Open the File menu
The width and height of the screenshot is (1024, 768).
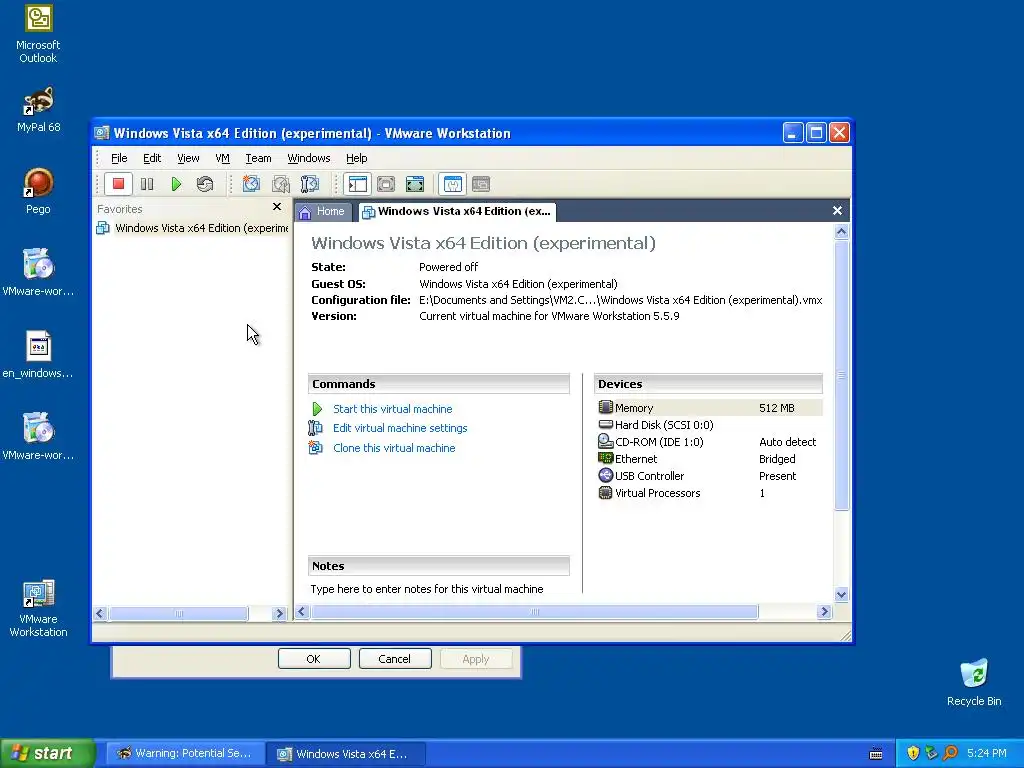pyautogui.click(x=119, y=158)
